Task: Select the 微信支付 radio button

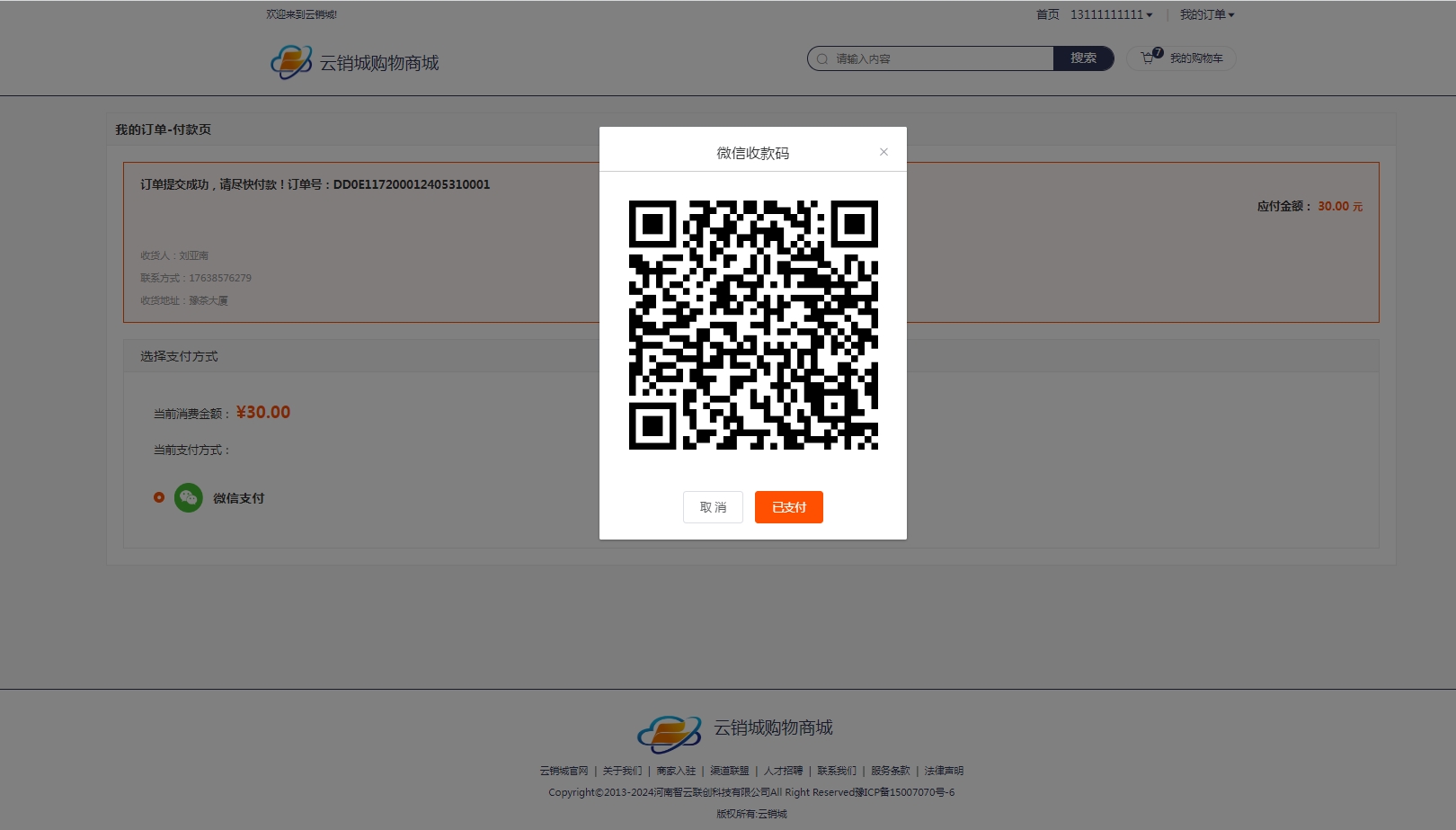Action: pyautogui.click(x=159, y=497)
